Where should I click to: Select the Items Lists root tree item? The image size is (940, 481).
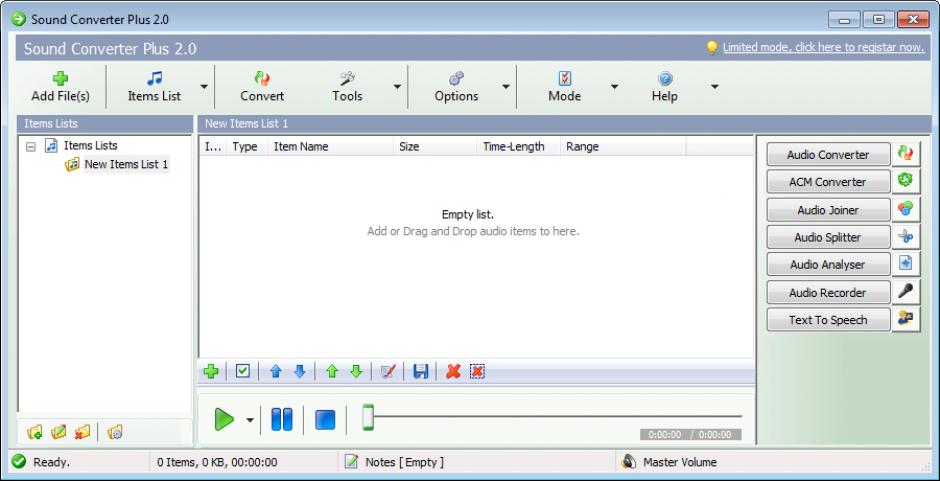[x=91, y=146]
